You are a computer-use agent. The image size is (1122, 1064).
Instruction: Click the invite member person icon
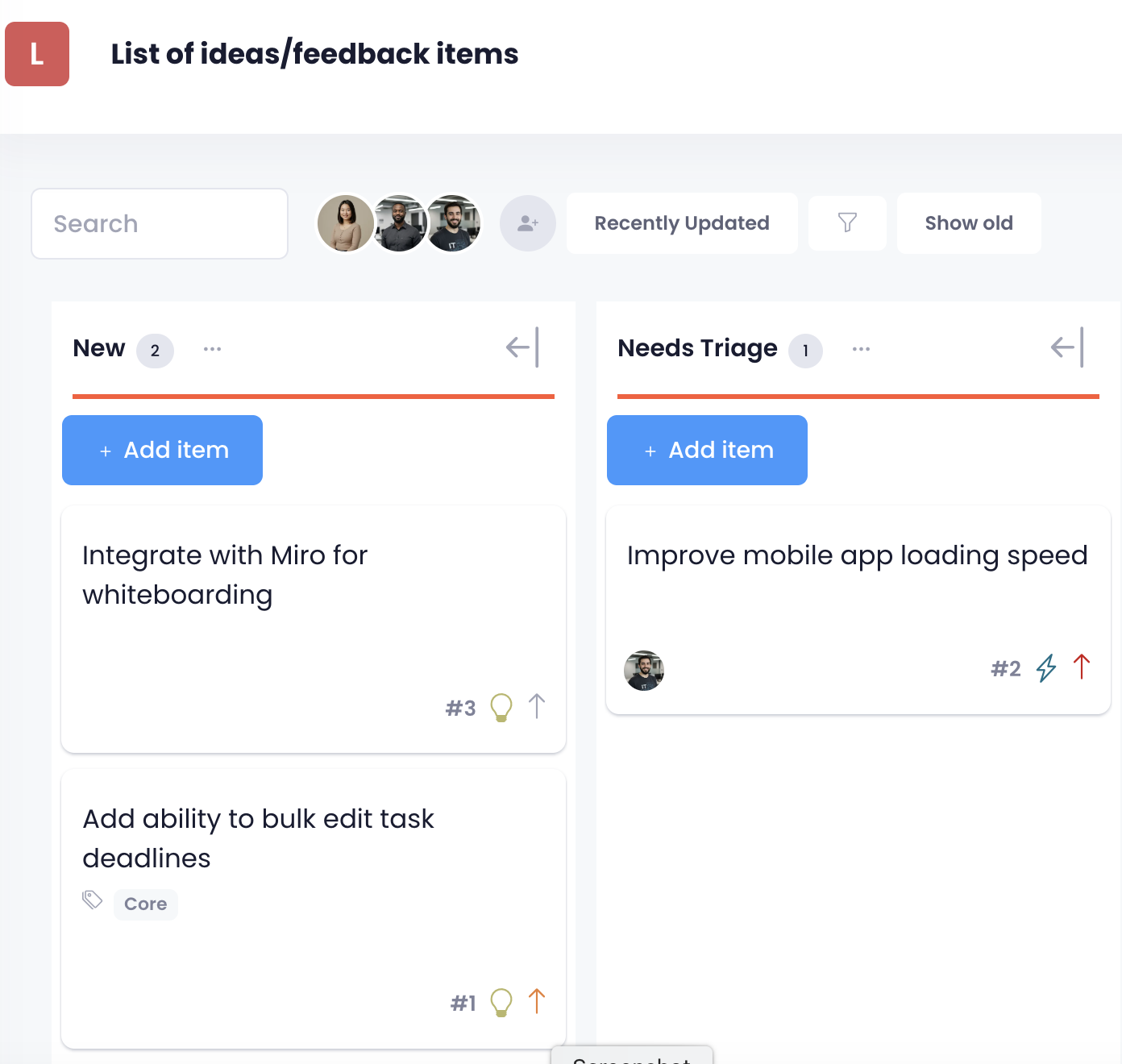[527, 223]
